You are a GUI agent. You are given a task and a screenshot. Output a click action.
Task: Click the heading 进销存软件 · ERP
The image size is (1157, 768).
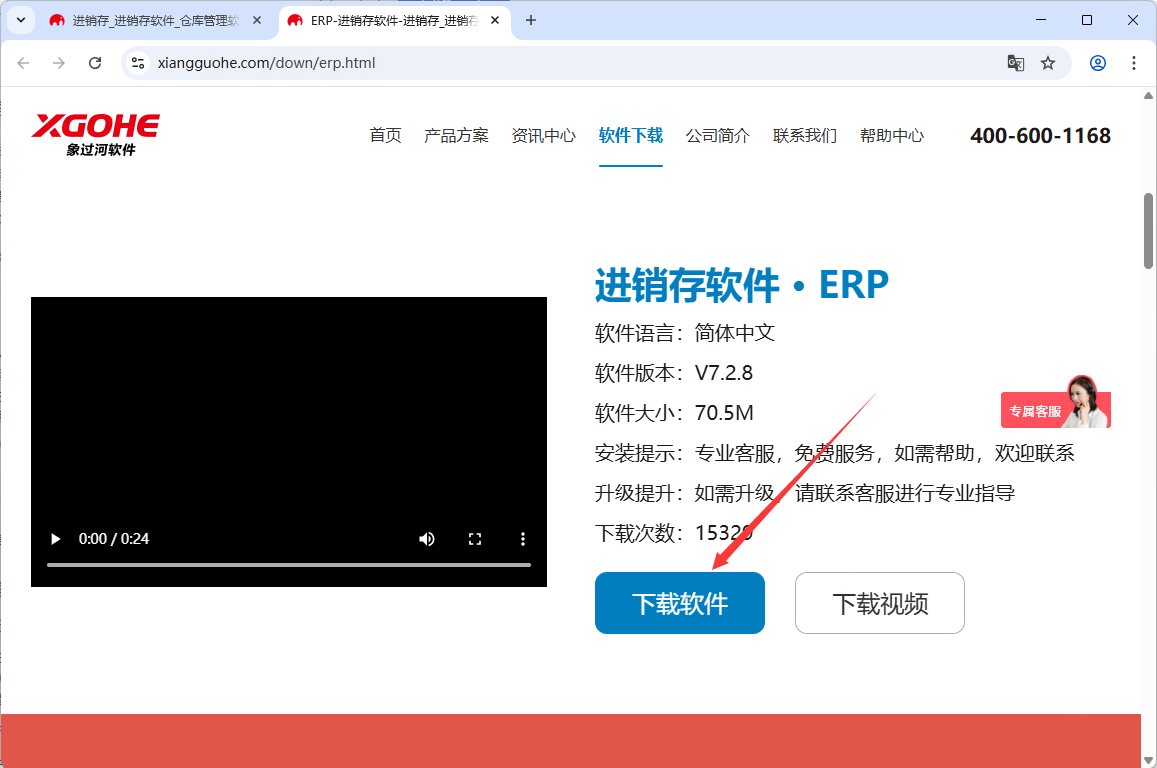pos(742,286)
